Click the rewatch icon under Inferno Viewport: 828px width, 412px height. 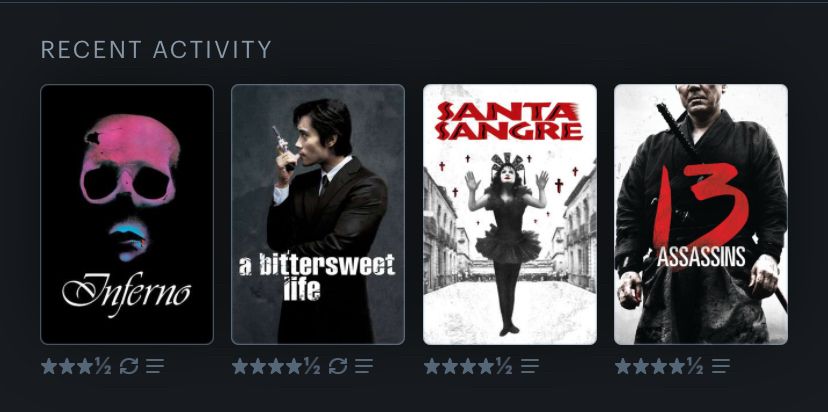[129, 366]
